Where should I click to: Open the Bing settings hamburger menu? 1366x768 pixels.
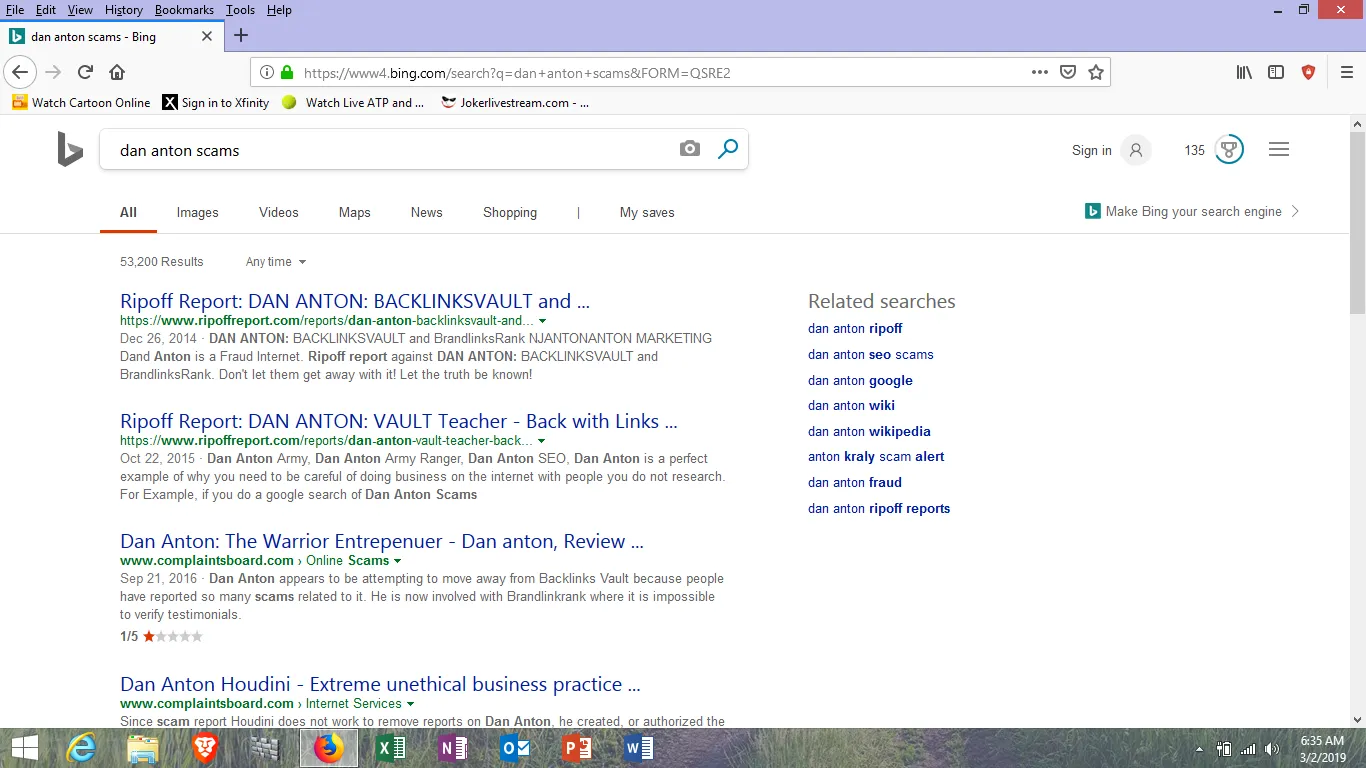1279,150
